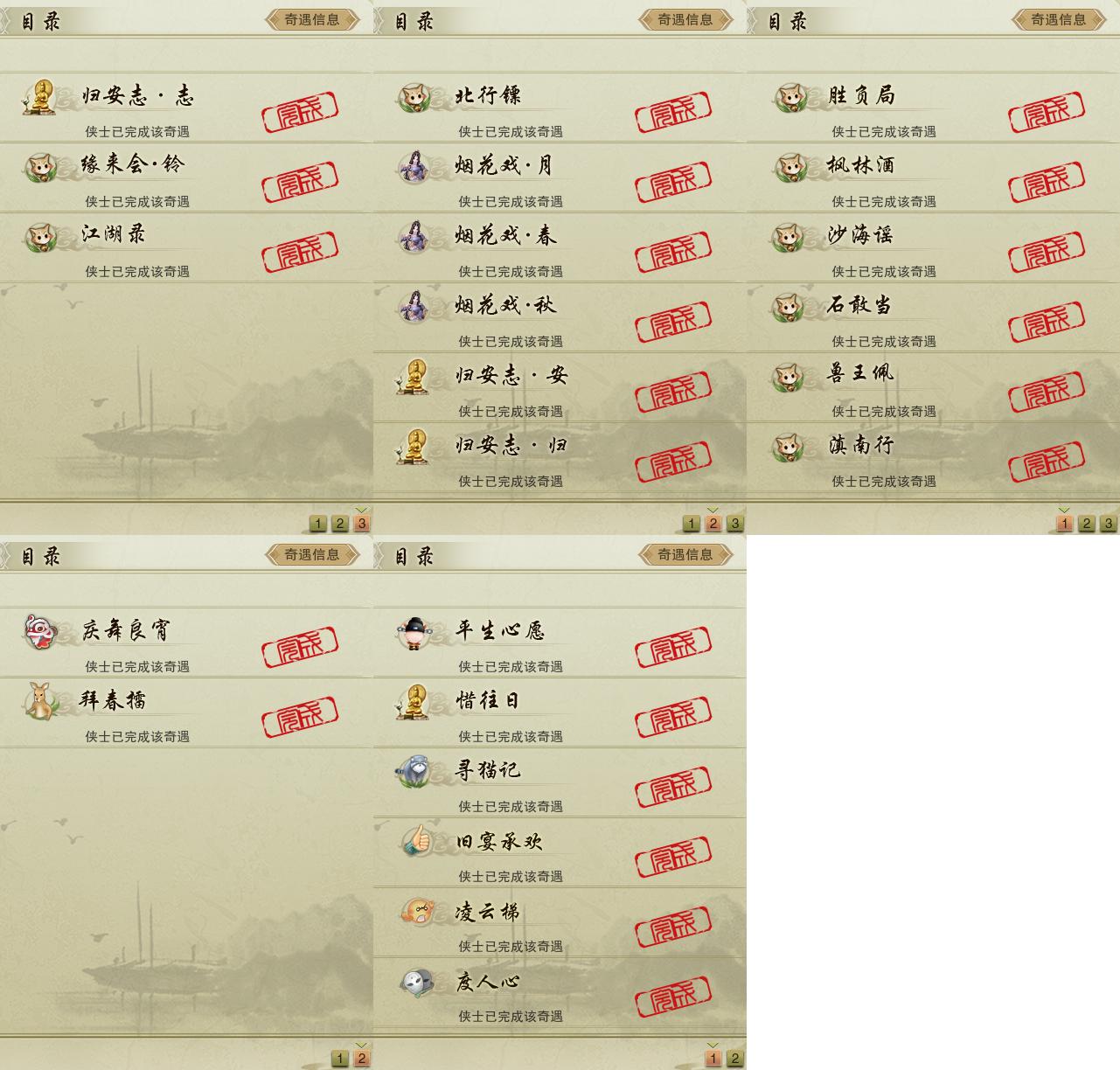Screen dimensions: 1120x1070
Task: Click the lion dance icon for 庆舞良宵
Action: pyautogui.click(x=39, y=631)
